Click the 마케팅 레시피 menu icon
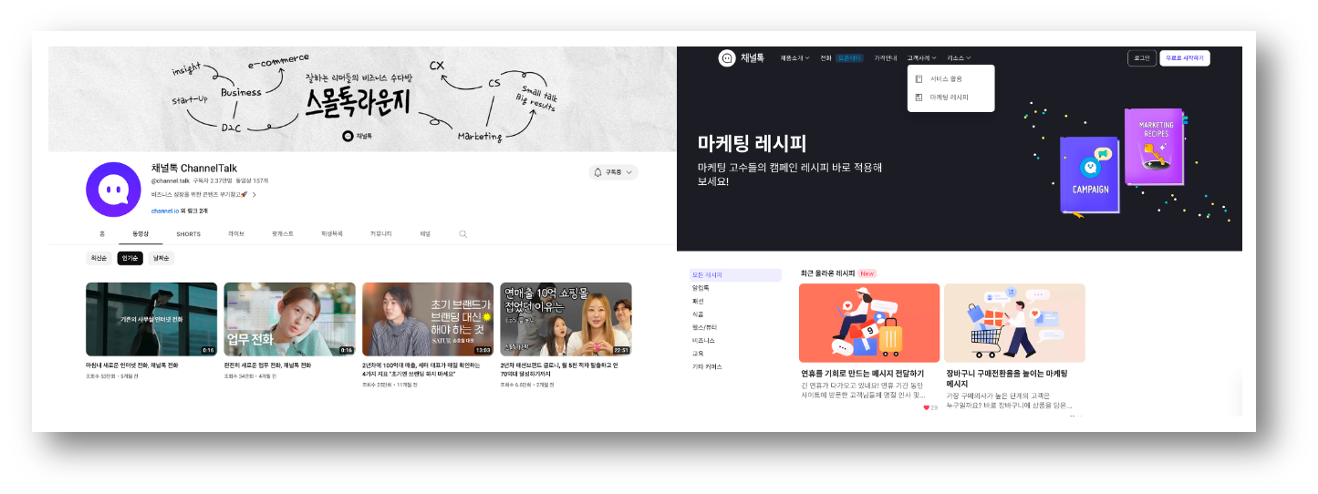Screen dimensions: 1318x494 tap(919, 97)
